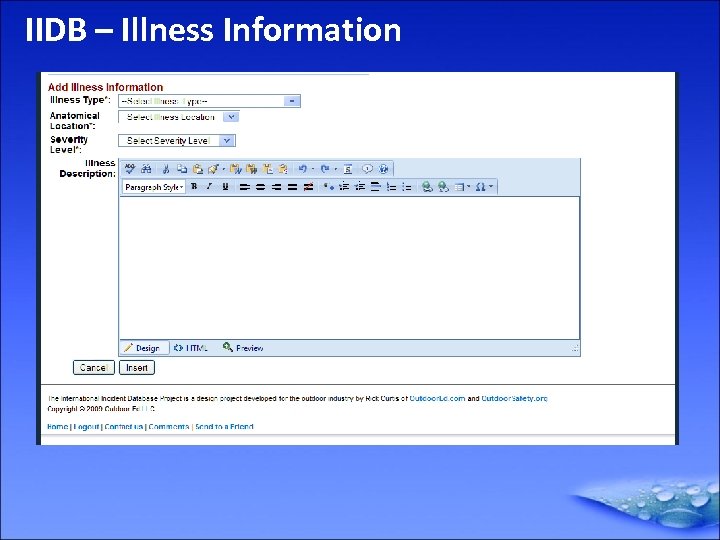Remove alignment with the red-marked icon

click(309, 187)
